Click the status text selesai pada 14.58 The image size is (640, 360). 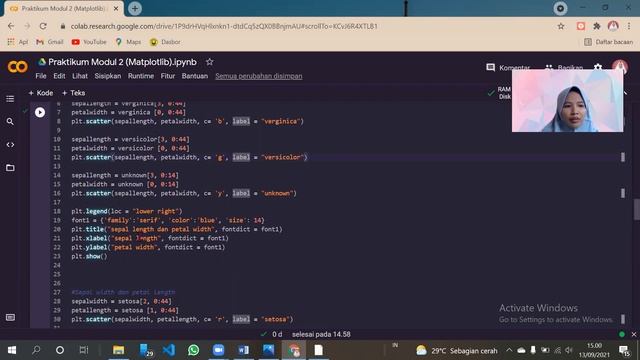pos(321,334)
